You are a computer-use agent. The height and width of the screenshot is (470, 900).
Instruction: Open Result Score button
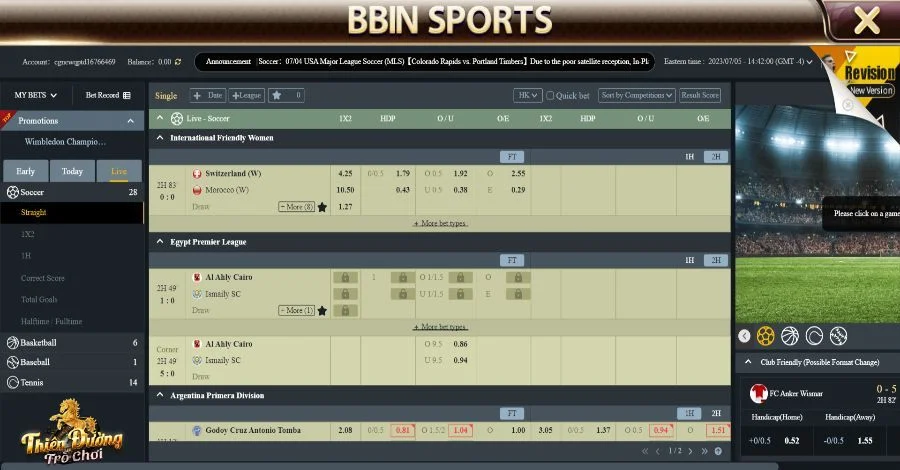coord(700,95)
